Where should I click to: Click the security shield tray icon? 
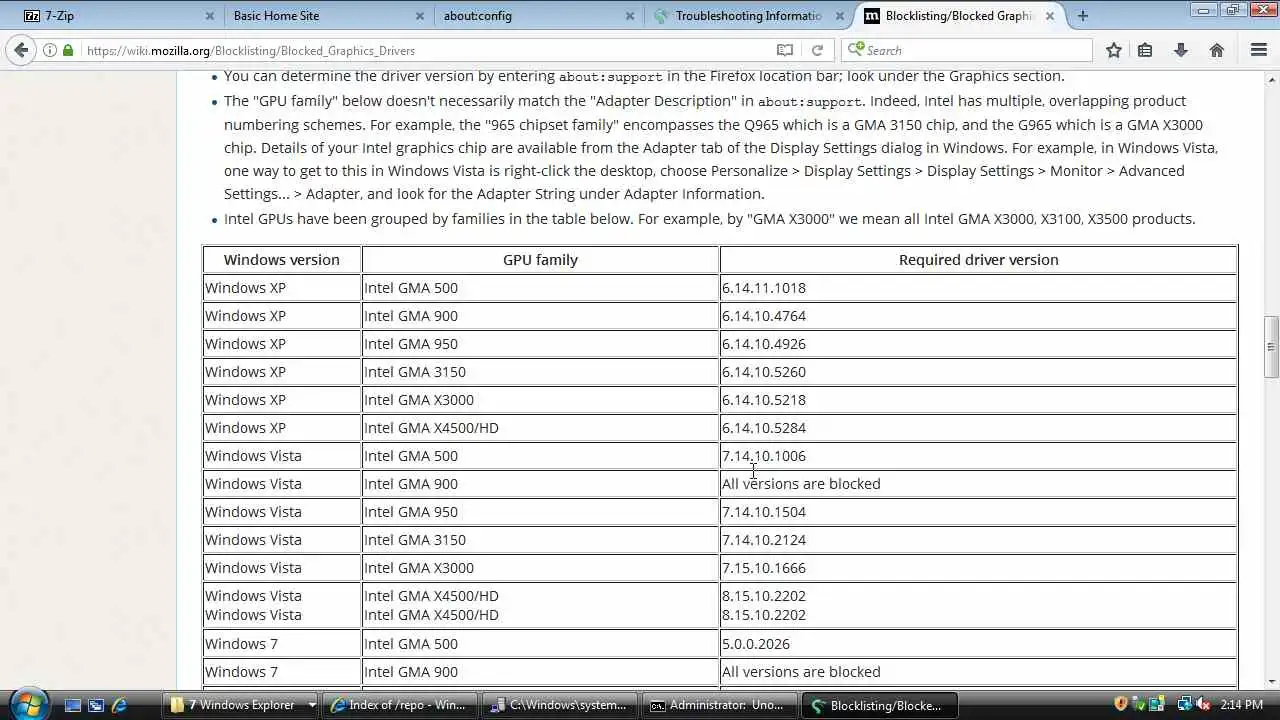click(x=1121, y=704)
